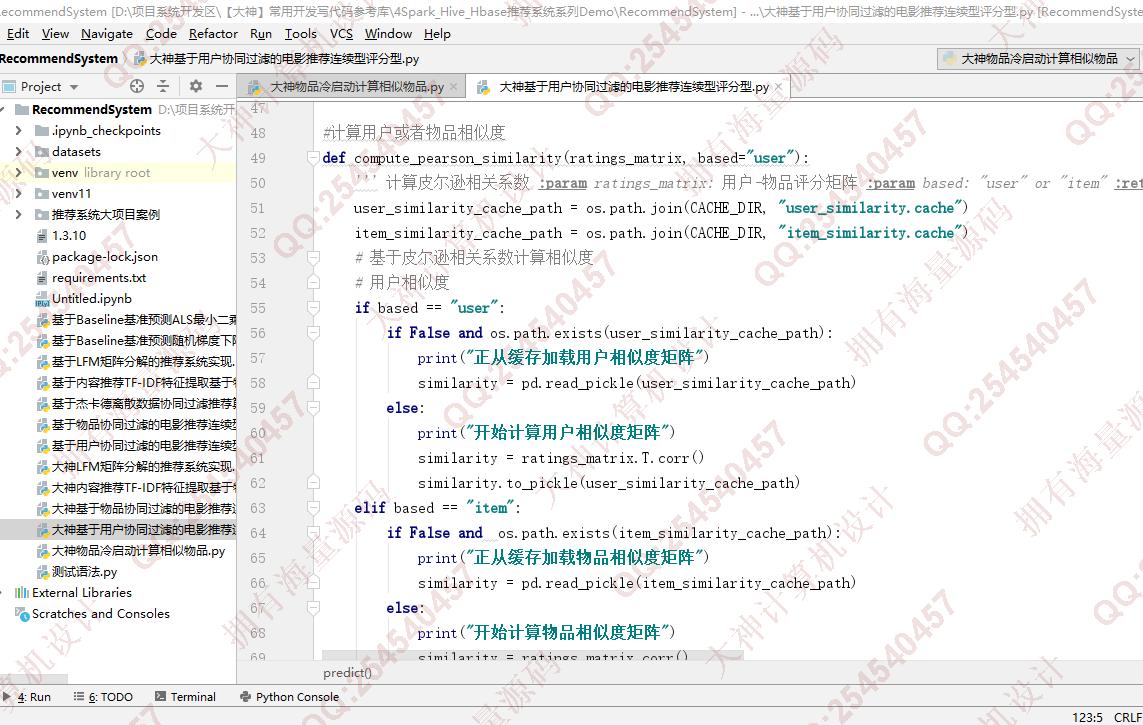The width and height of the screenshot is (1143, 725).
Task: Select requirements.txt file
Action: 98,278
